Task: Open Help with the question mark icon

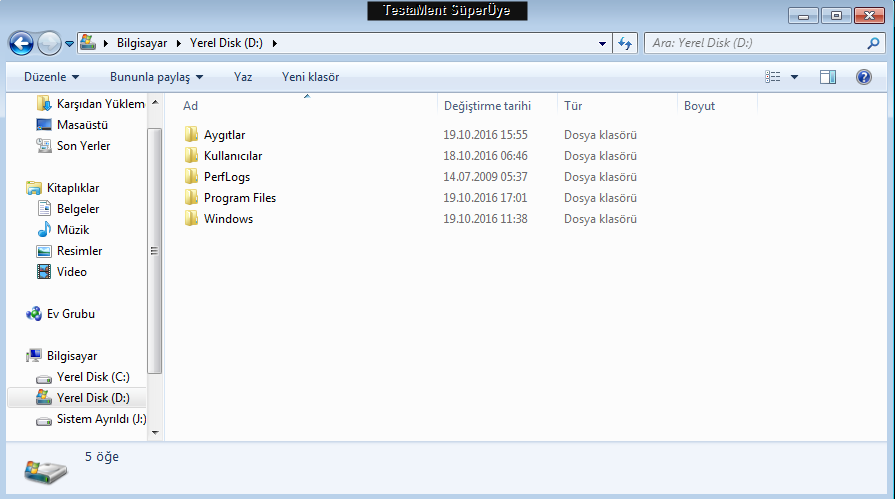Action: [864, 77]
